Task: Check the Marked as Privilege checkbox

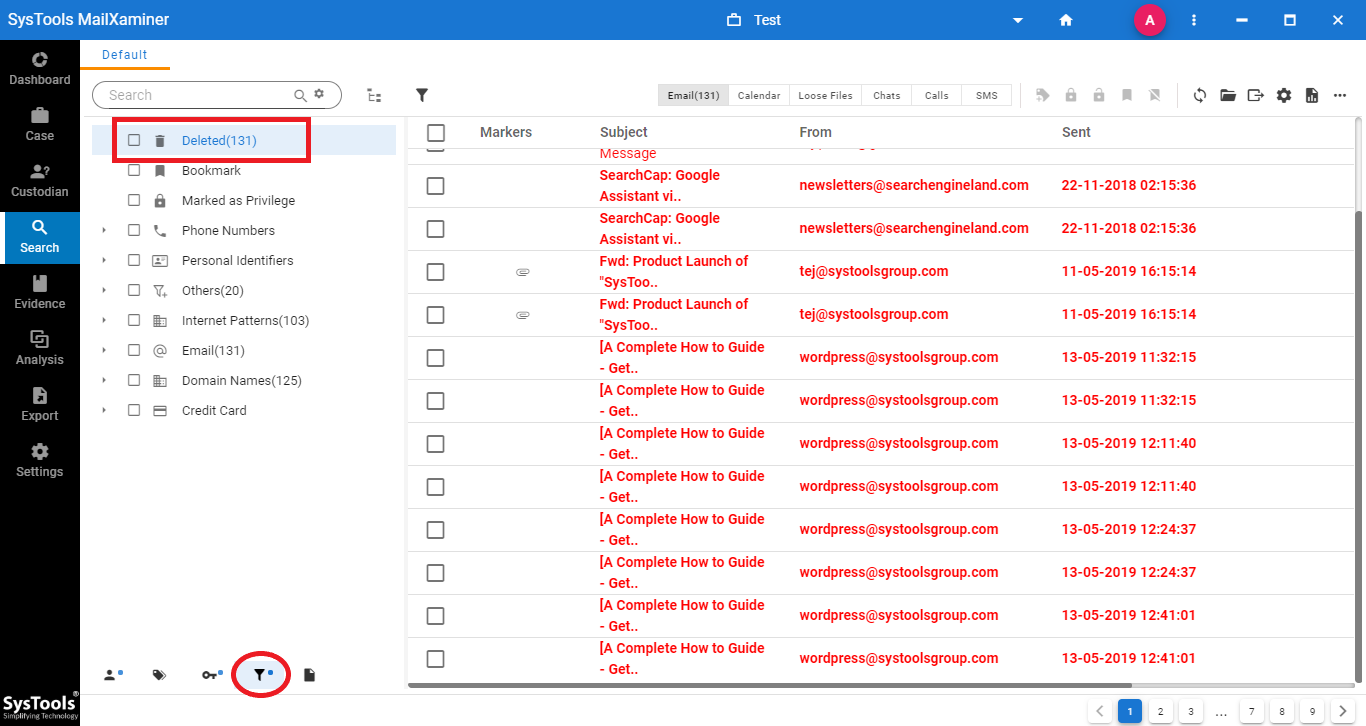Action: (x=134, y=200)
